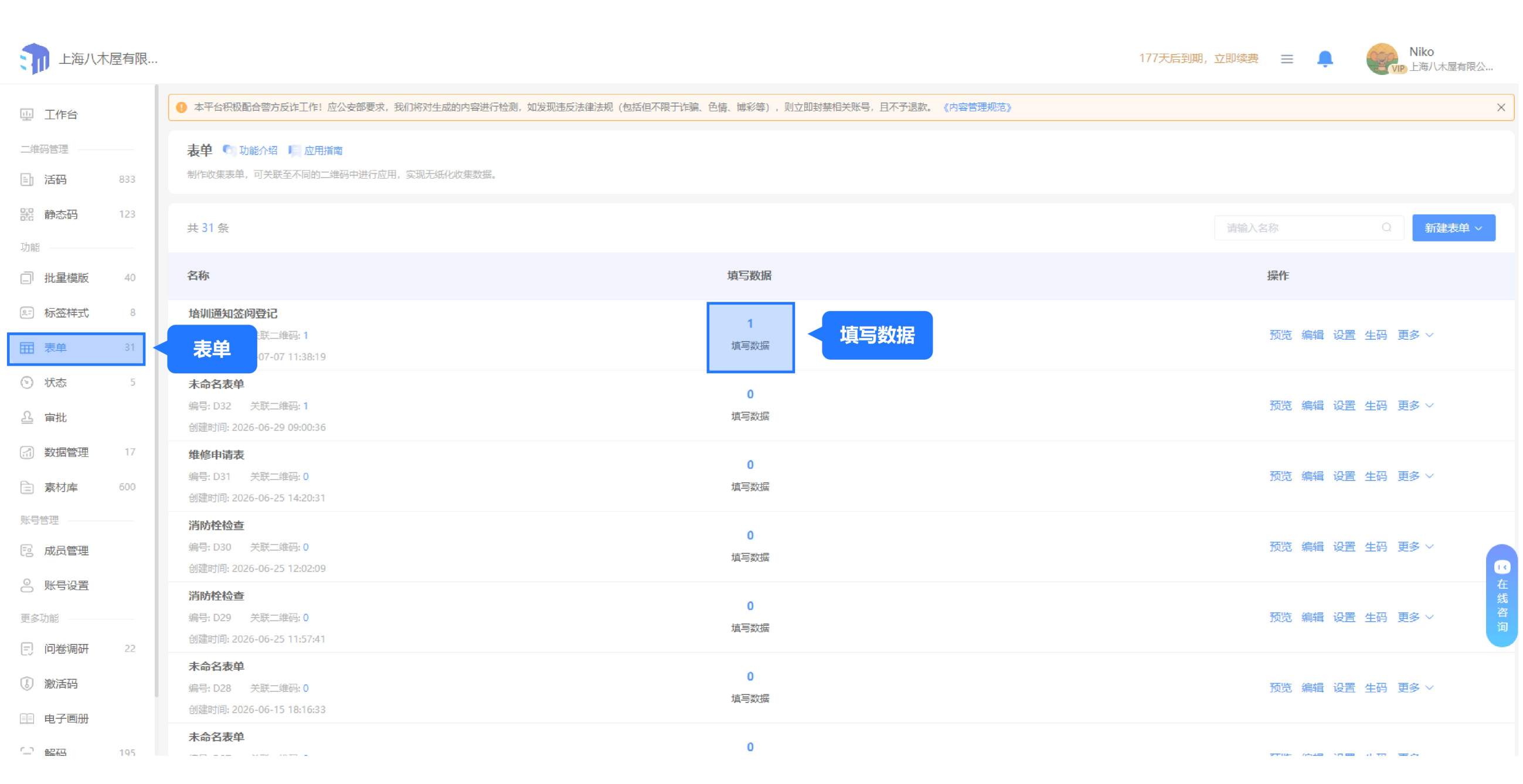This screenshot has height=784, width=1523.
Task: Click 编辑 for form D28
Action: tap(1312, 688)
